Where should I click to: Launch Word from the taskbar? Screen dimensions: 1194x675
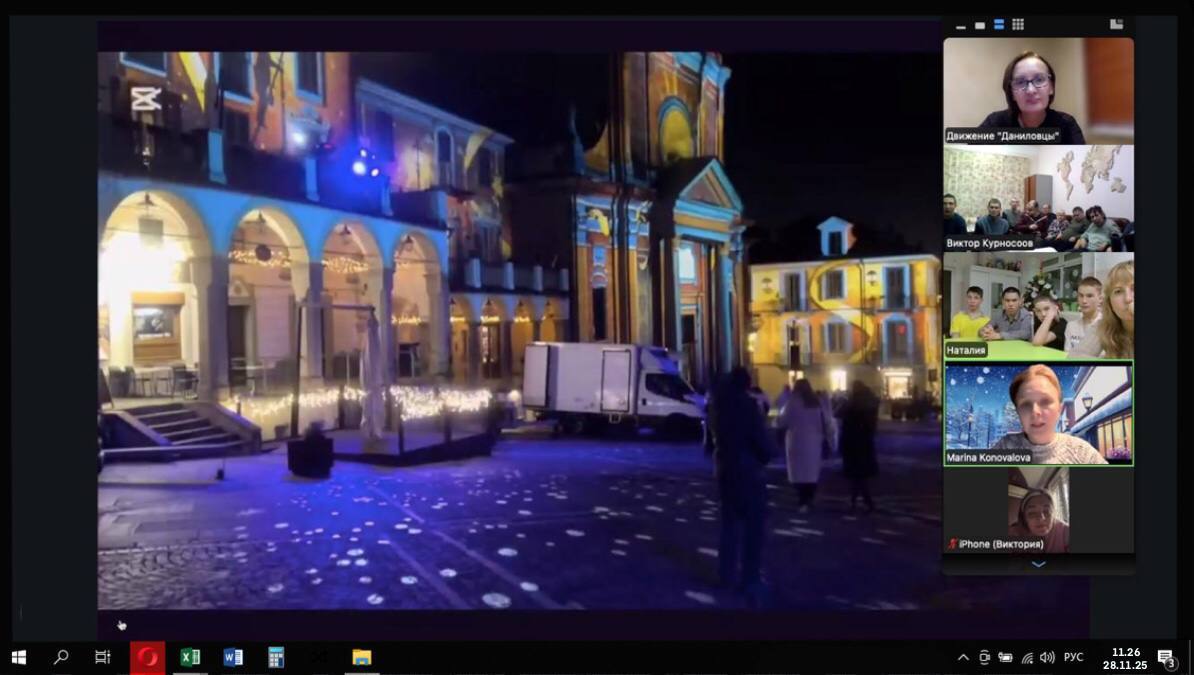pos(233,657)
